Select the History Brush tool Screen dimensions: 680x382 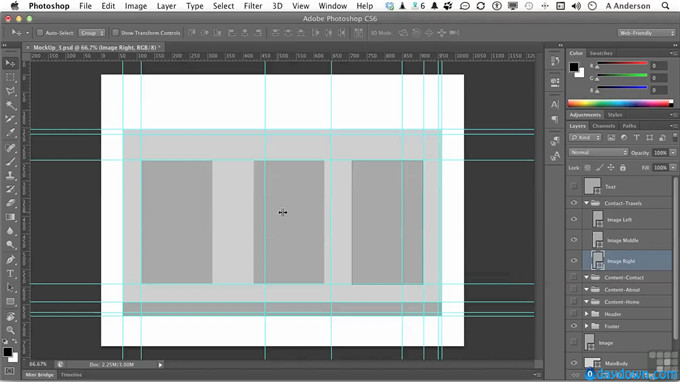click(x=10, y=189)
